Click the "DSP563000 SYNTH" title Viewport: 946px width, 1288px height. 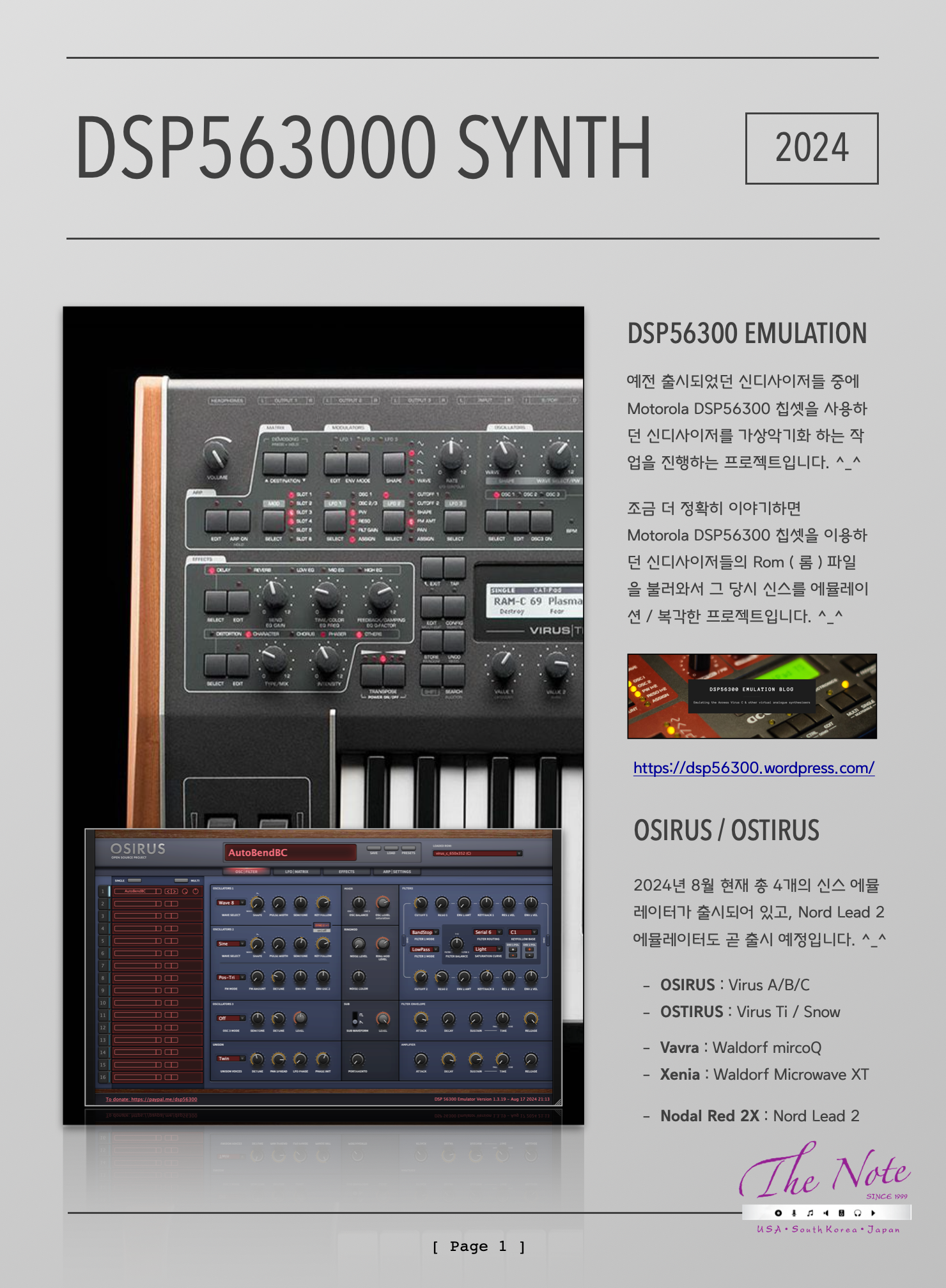coord(363,148)
